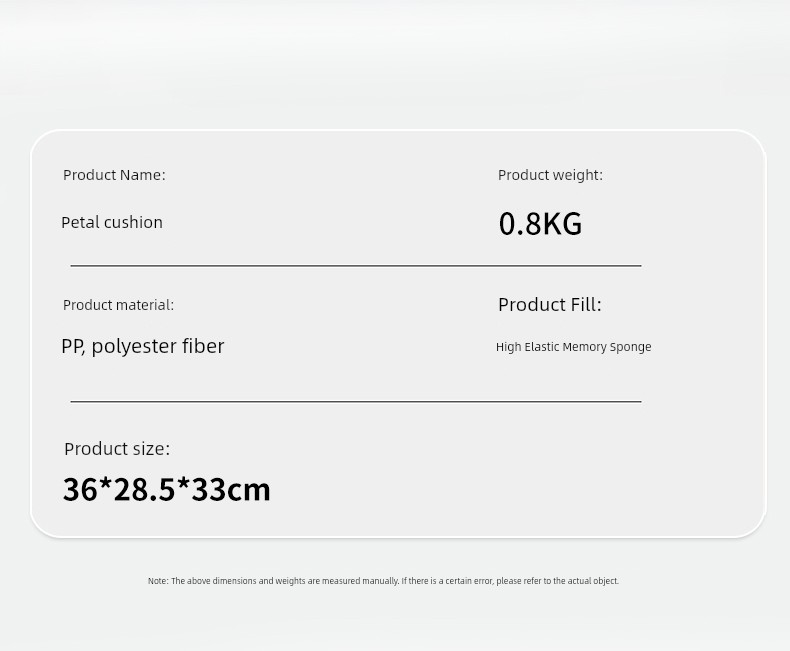790x651 pixels.
Task: Select the Petal cushion text
Action: pyautogui.click(x=112, y=222)
